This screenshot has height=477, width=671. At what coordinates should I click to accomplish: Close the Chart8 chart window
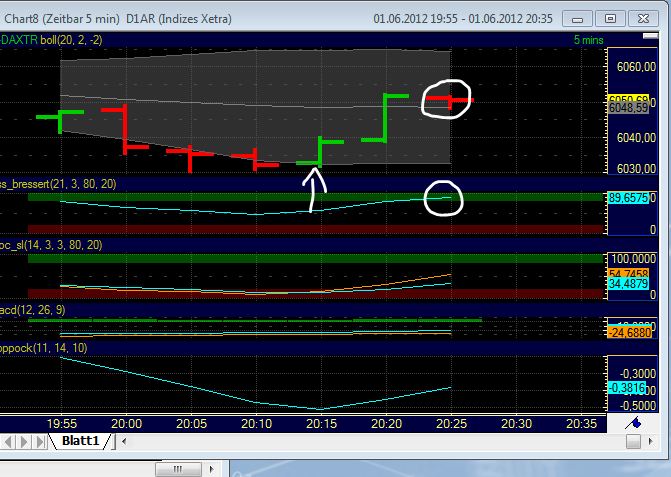click(x=643, y=19)
